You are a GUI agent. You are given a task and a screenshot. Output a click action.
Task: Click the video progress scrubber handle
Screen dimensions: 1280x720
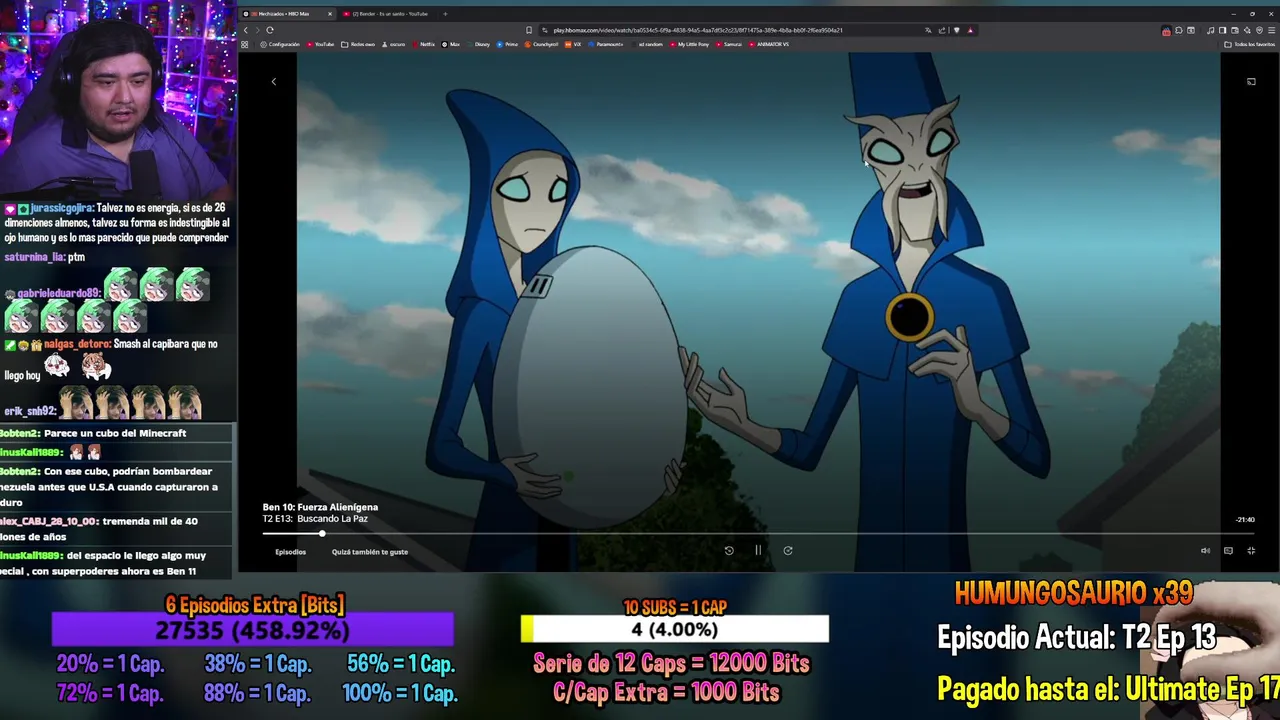click(322, 534)
